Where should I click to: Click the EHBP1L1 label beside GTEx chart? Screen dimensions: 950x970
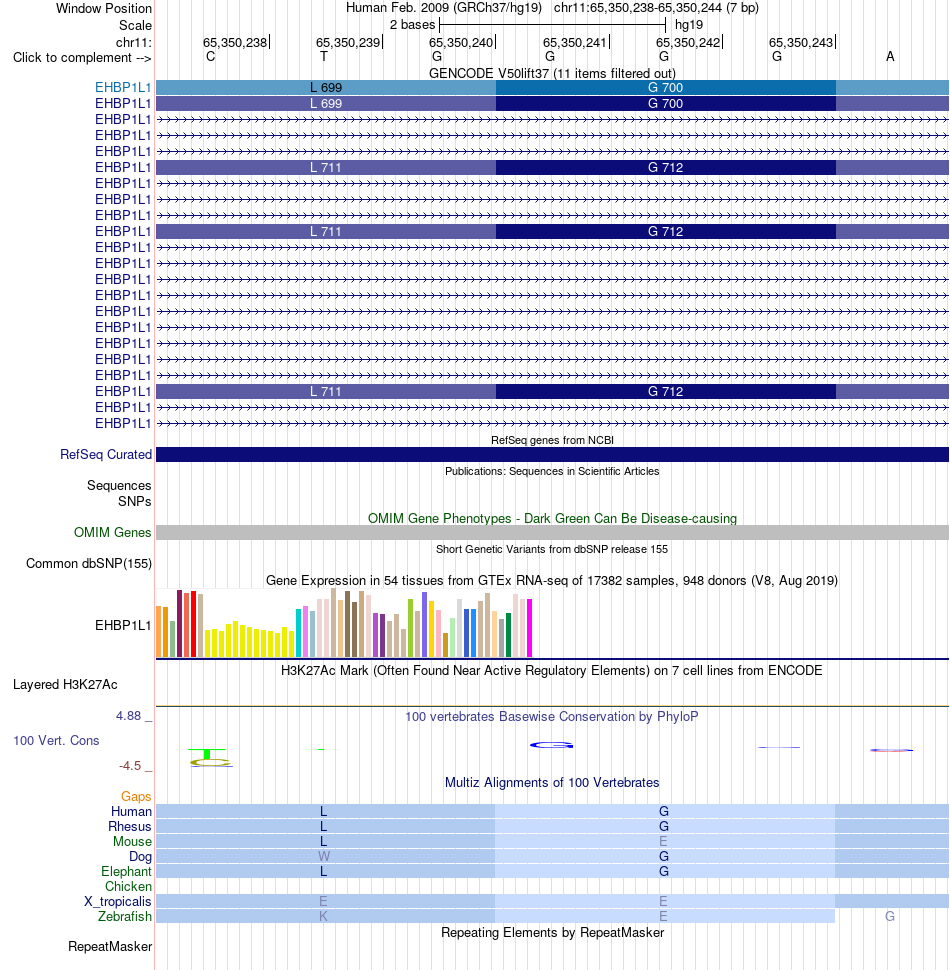[x=123, y=625]
